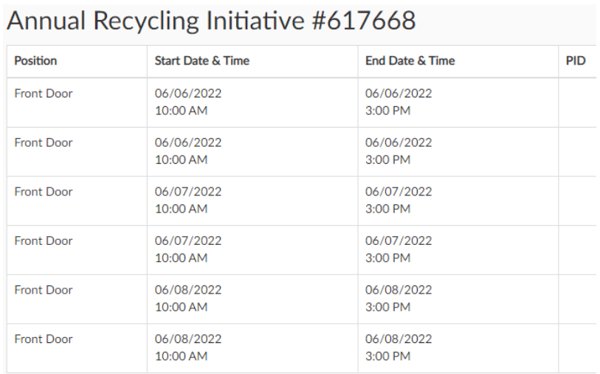Click the Annual Recycling Initiative #617668 title

211,20
